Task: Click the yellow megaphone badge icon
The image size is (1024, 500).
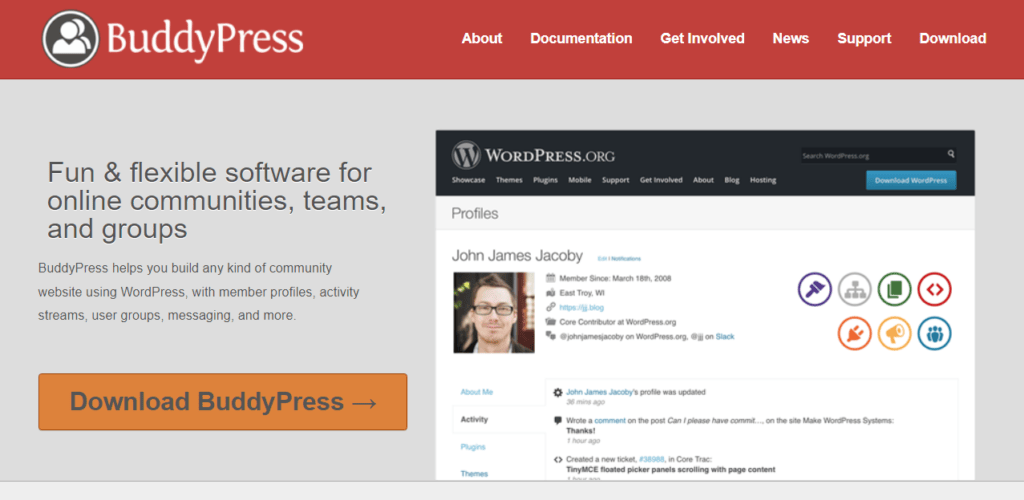Action: [895, 333]
